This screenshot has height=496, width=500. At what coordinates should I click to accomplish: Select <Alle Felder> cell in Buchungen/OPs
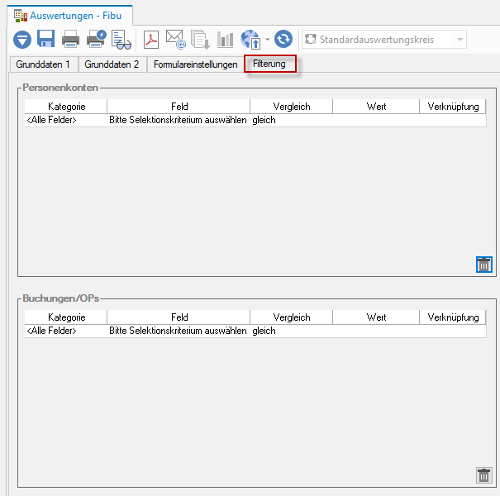[66, 331]
